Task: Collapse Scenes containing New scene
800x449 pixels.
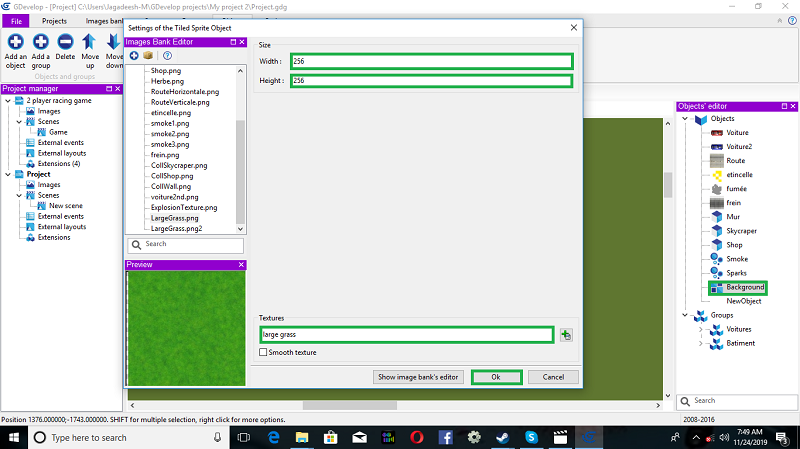Action: point(19,195)
